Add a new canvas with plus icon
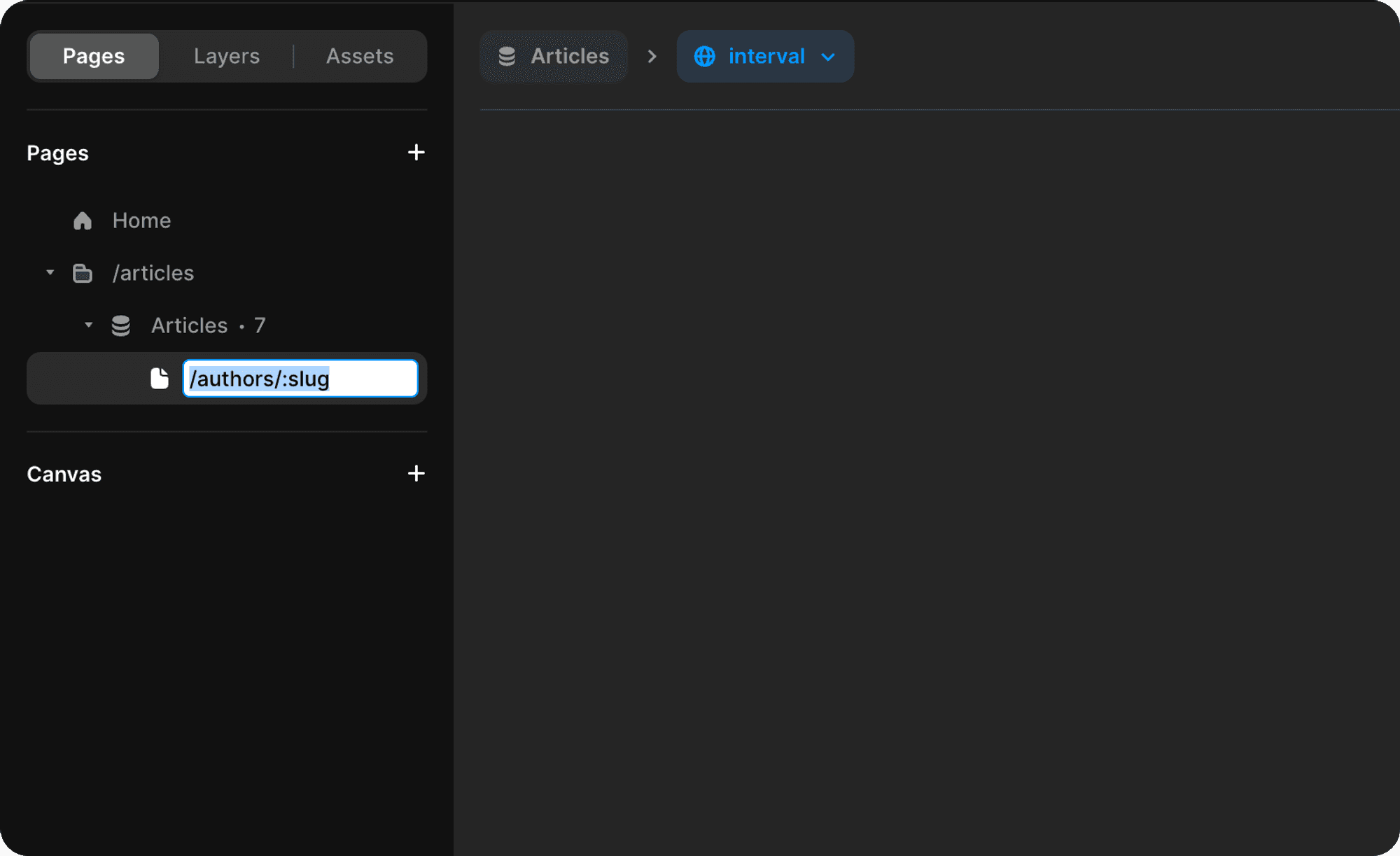This screenshot has height=856, width=1400. (416, 474)
